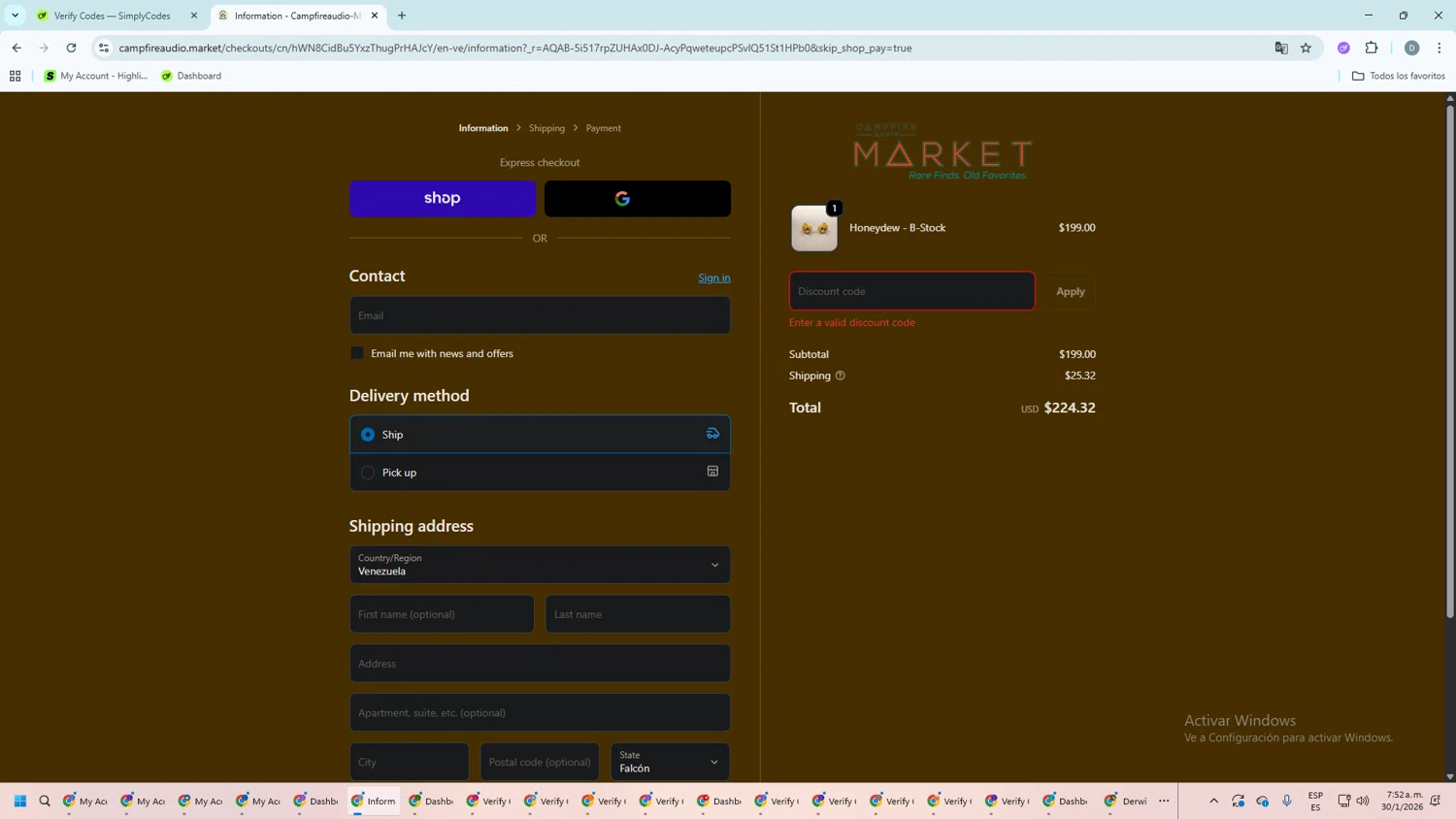
Task: Open the Dashboard bookmark
Action: click(191, 76)
